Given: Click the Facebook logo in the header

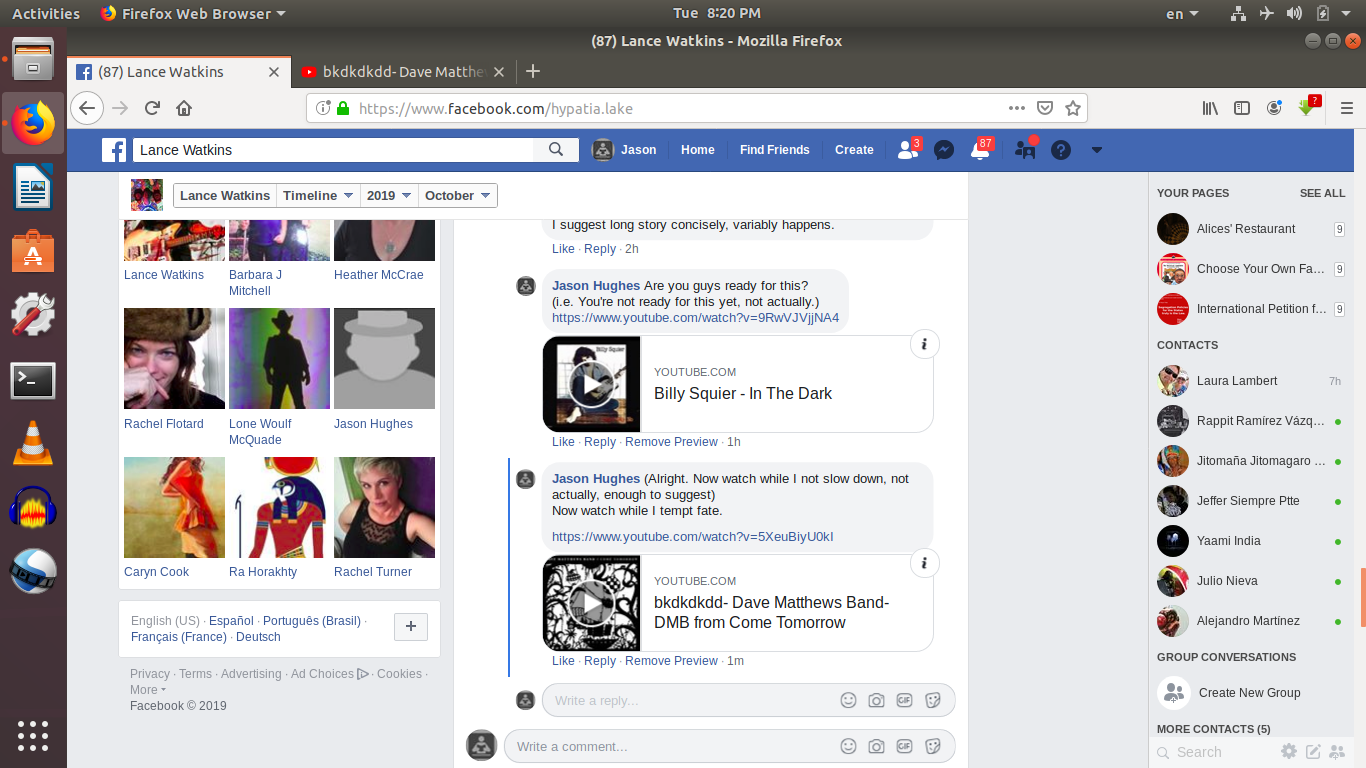Looking at the screenshot, I should click(x=114, y=150).
